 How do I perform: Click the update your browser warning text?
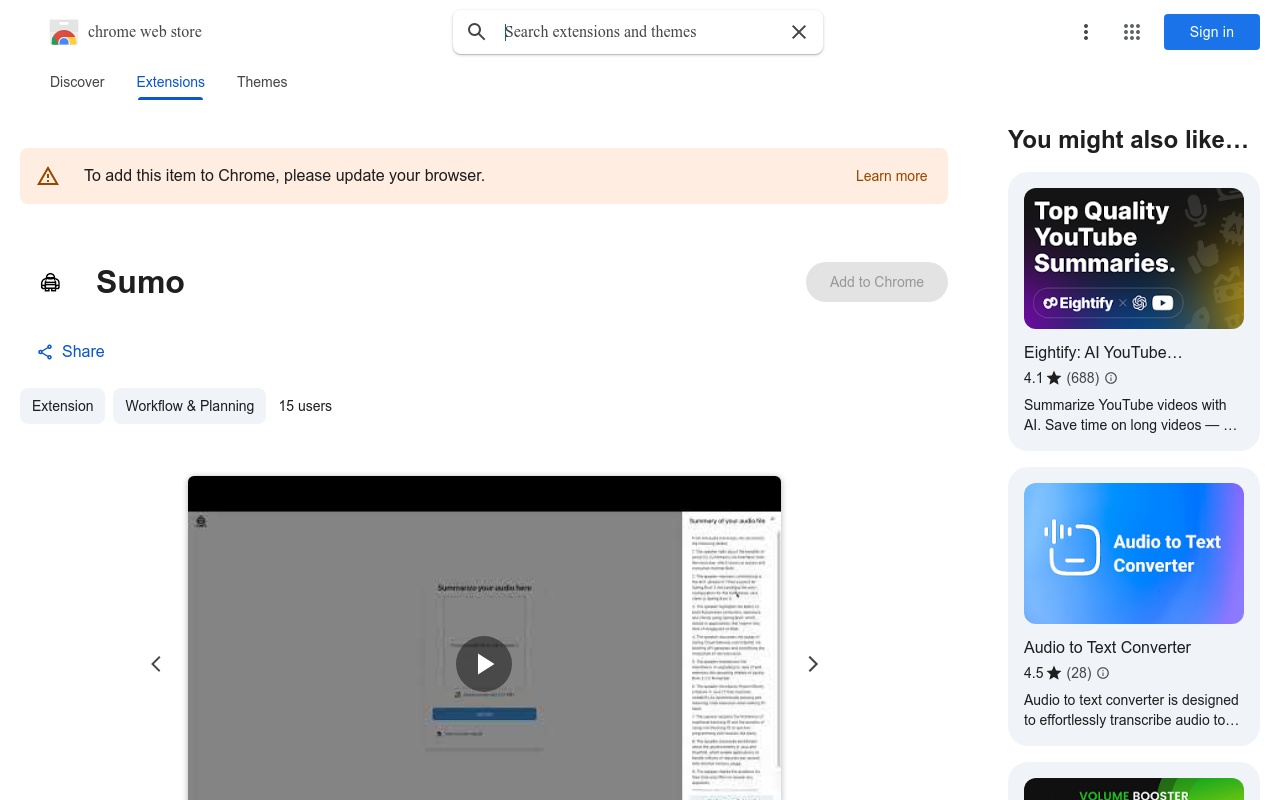[284, 176]
